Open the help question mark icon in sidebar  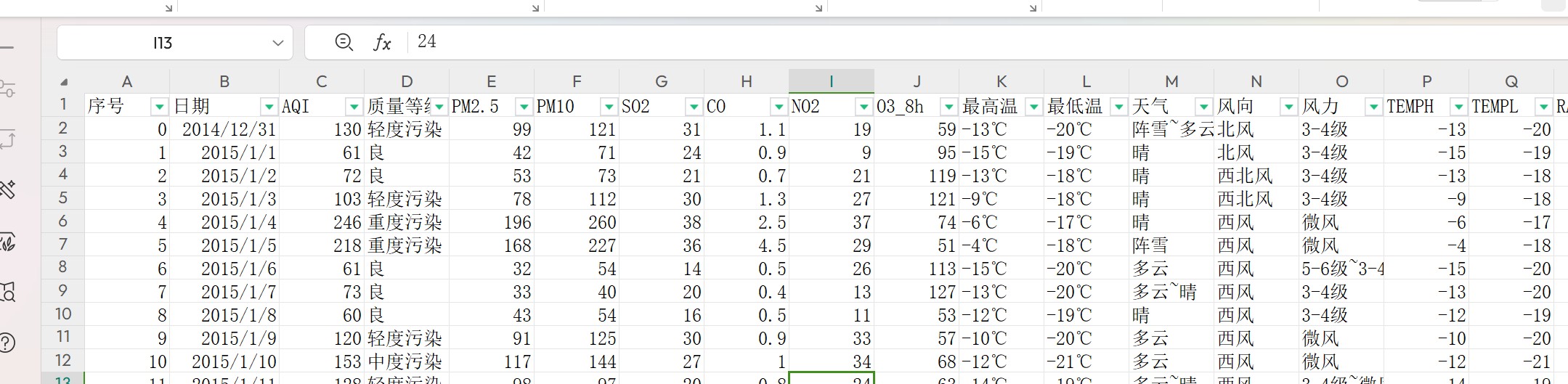(x=7, y=343)
